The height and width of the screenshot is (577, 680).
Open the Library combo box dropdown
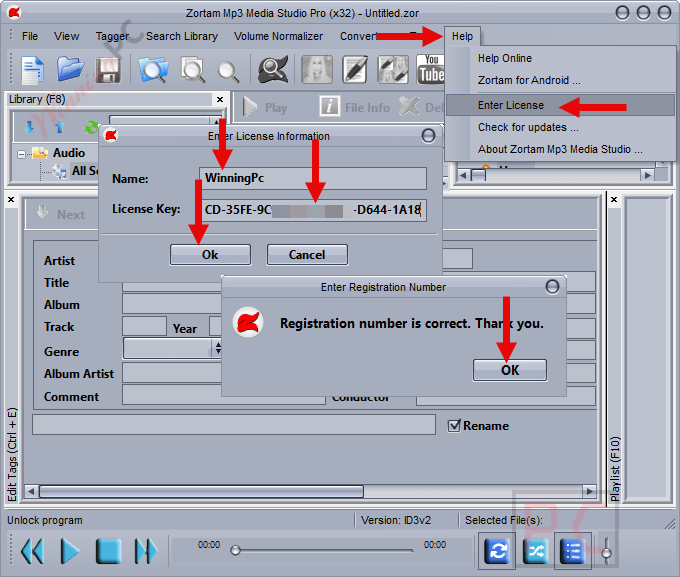[216, 121]
